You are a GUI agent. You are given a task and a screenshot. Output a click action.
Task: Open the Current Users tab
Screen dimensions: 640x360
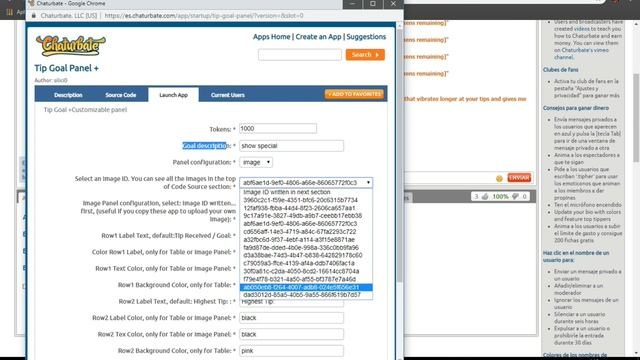click(x=228, y=95)
